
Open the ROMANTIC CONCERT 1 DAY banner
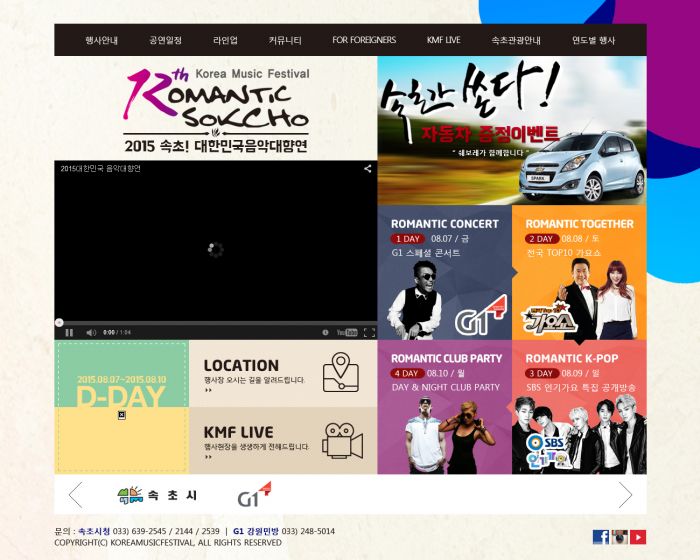click(x=444, y=272)
